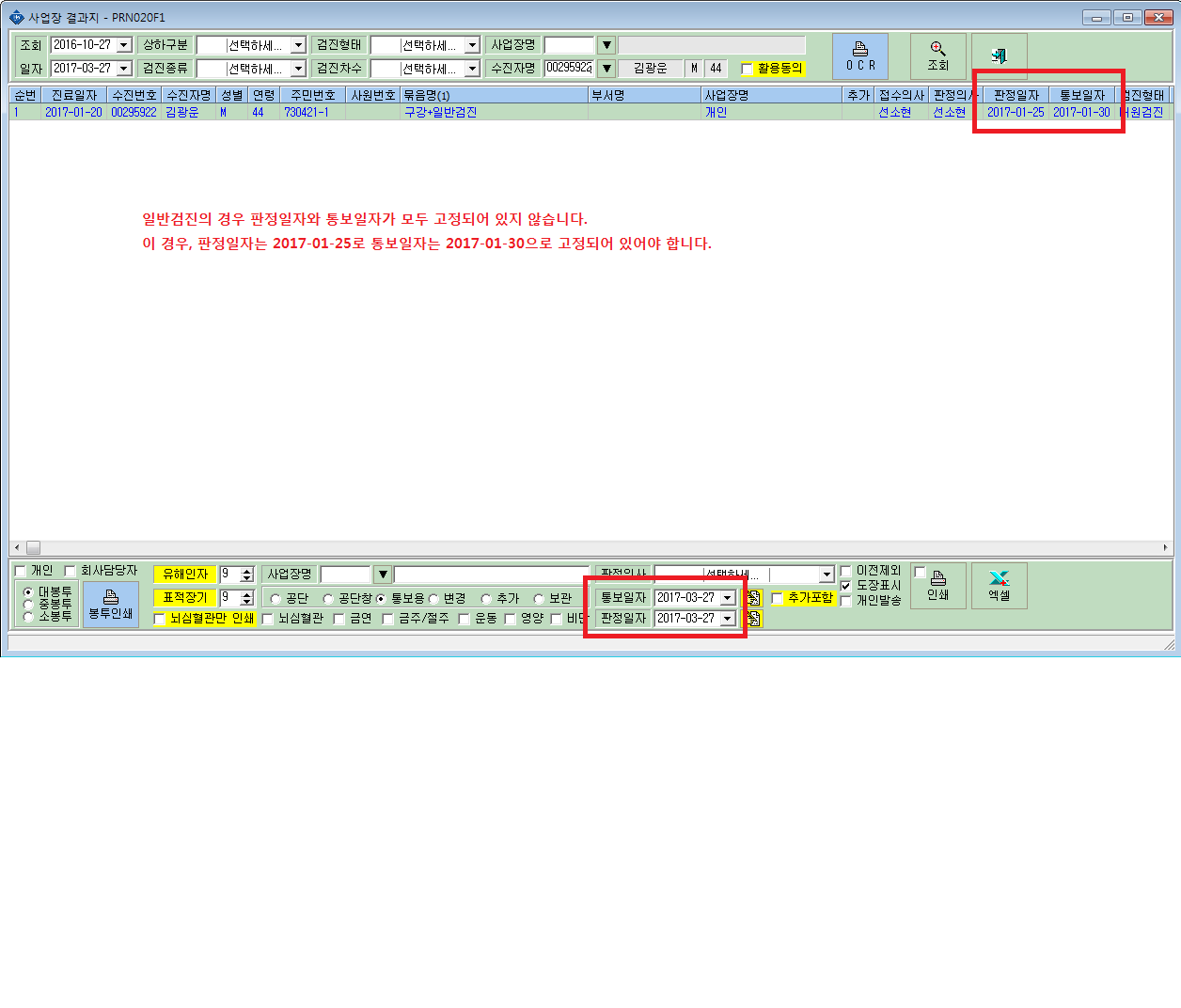
Task: Click the apply icon beside 통보일자 date
Action: tap(752, 598)
